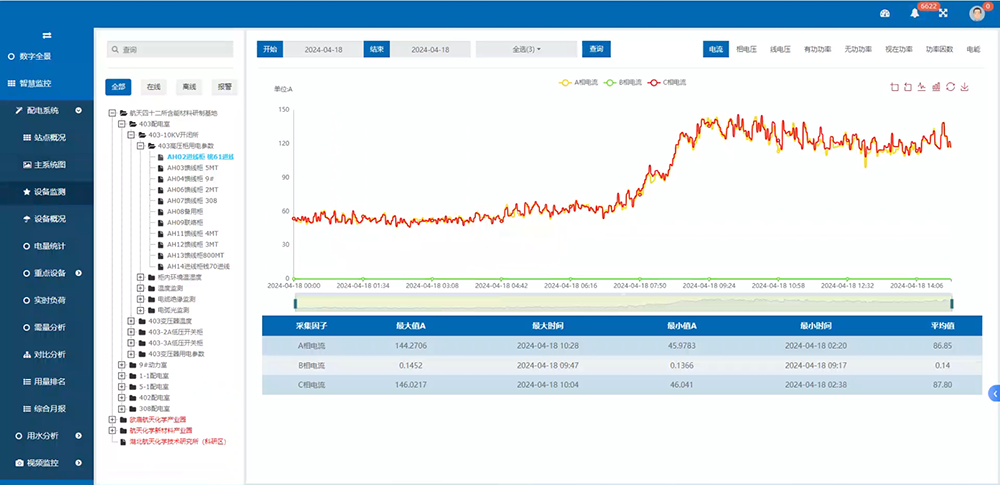Viewport: 1000px width, 485px height.
Task: Click the notification bell icon
Action: (x=914, y=13)
